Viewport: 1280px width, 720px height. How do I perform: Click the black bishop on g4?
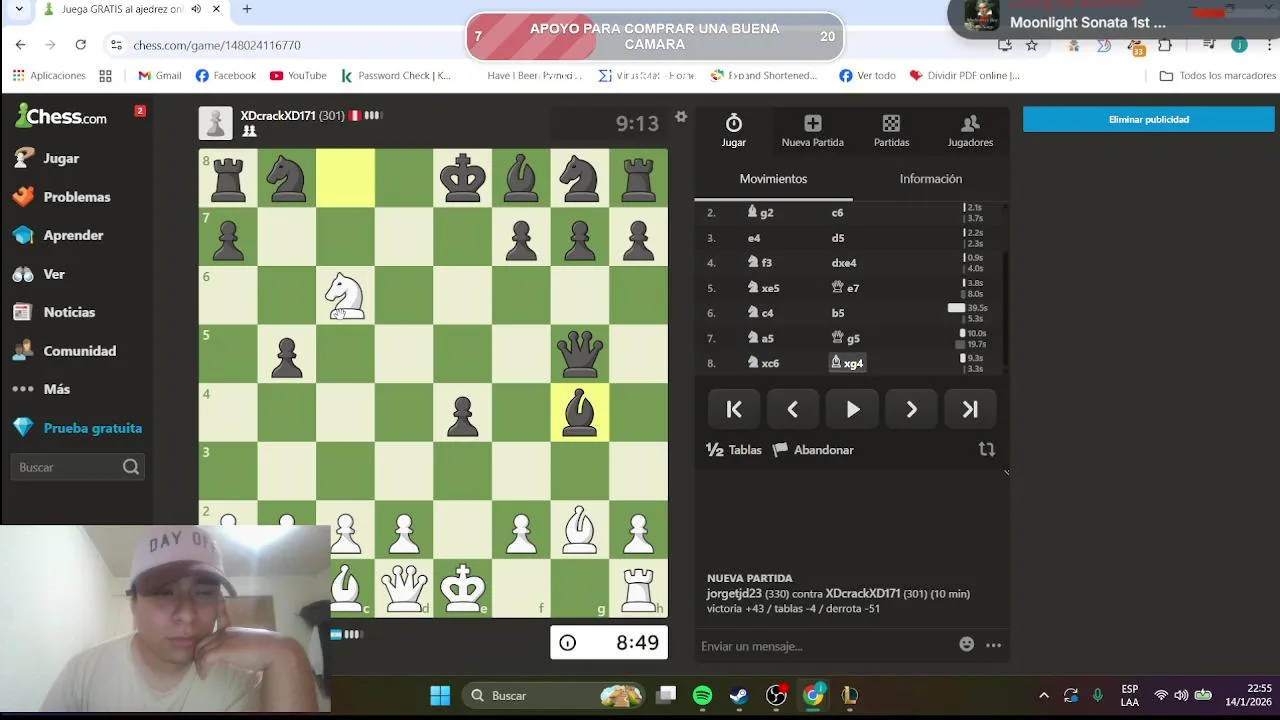(580, 412)
